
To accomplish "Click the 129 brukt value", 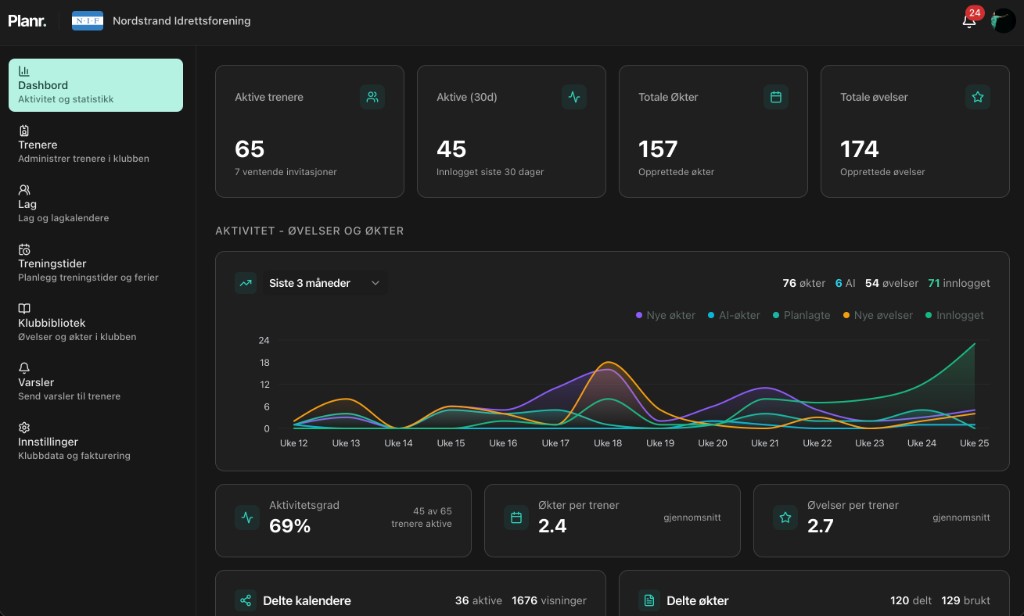I will pos(965,600).
